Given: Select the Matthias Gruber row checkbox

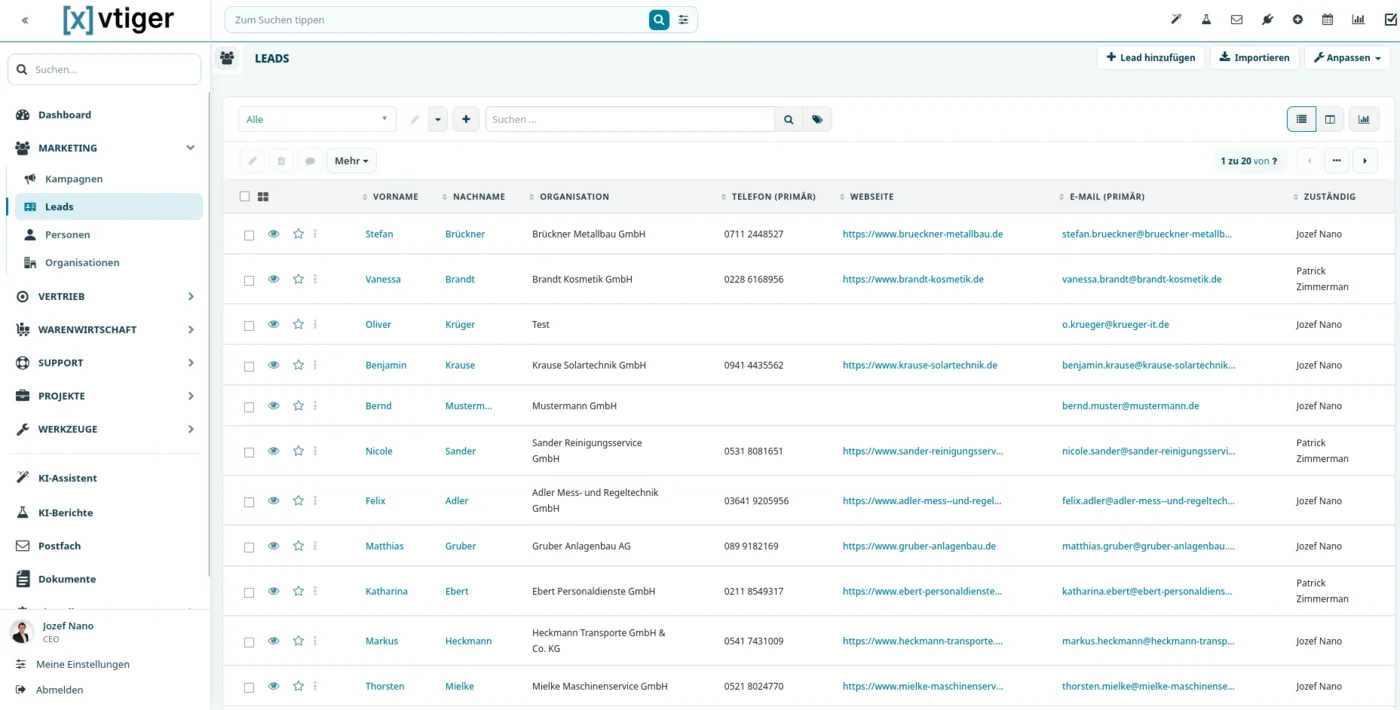Looking at the screenshot, I should [x=249, y=547].
